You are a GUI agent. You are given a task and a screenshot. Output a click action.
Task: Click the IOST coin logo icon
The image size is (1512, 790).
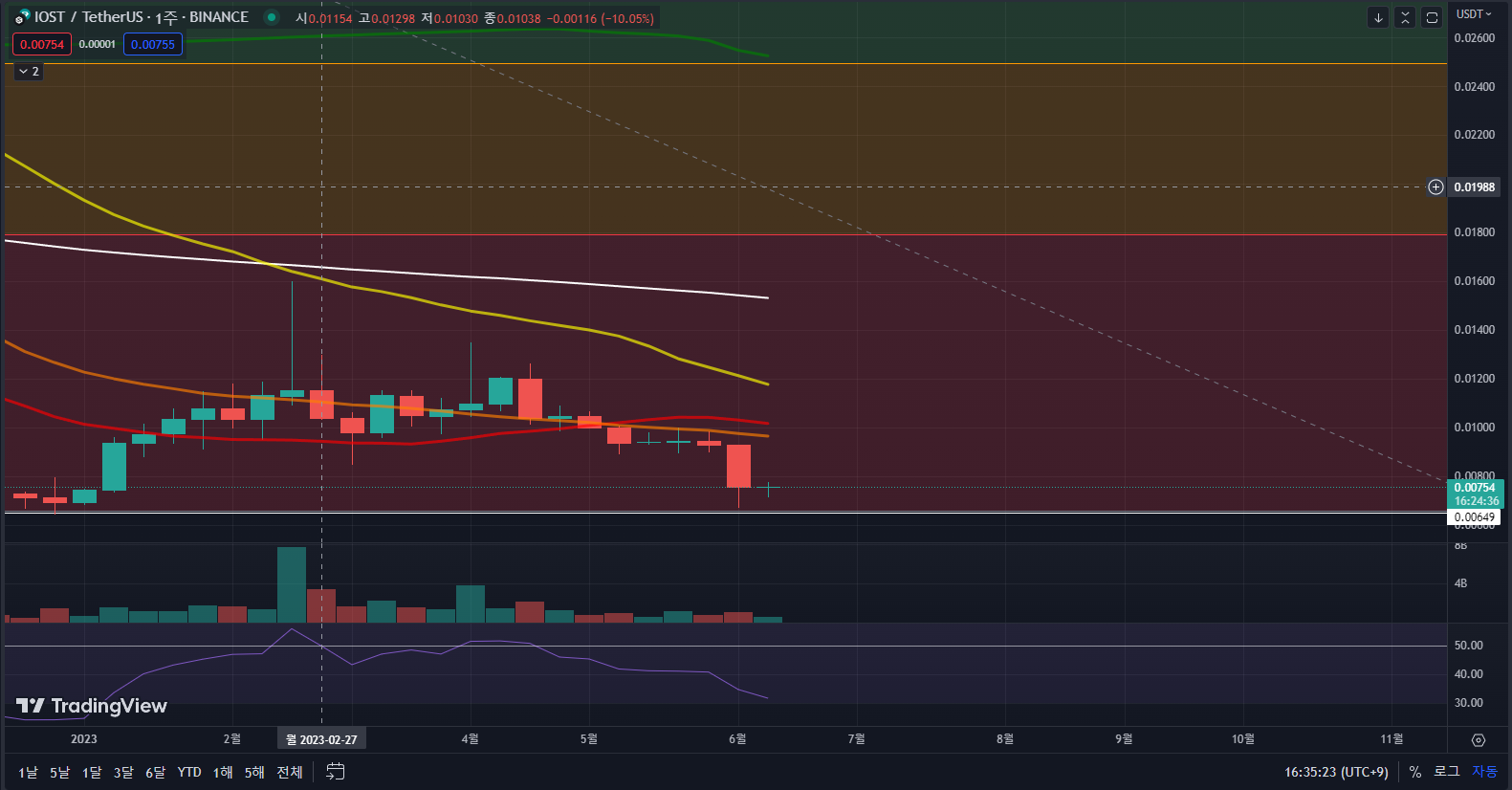(22, 17)
